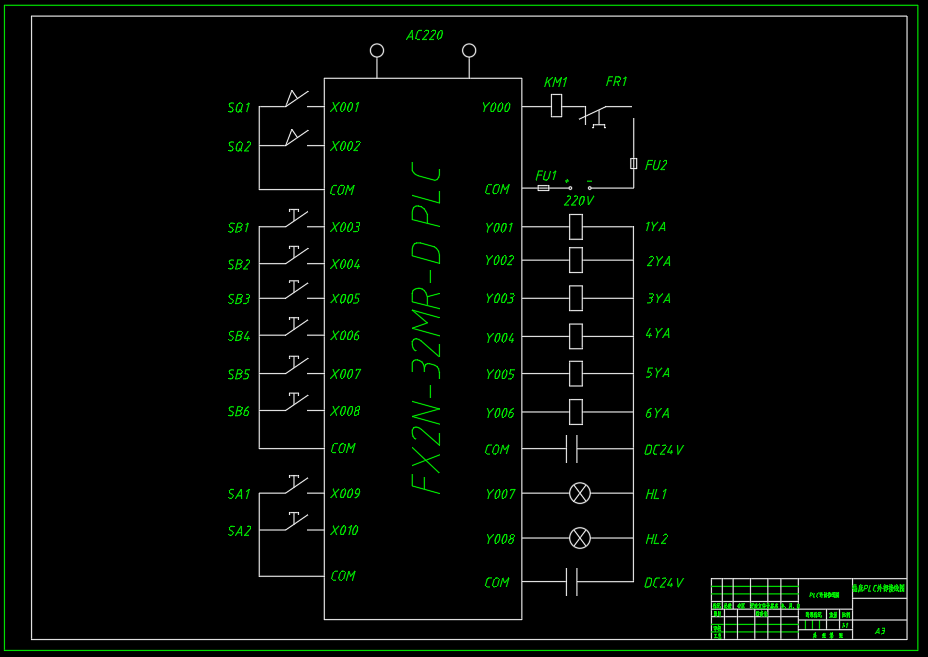The width and height of the screenshot is (928, 657).
Task: Select the Y008 output terminal label
Action: point(500,539)
